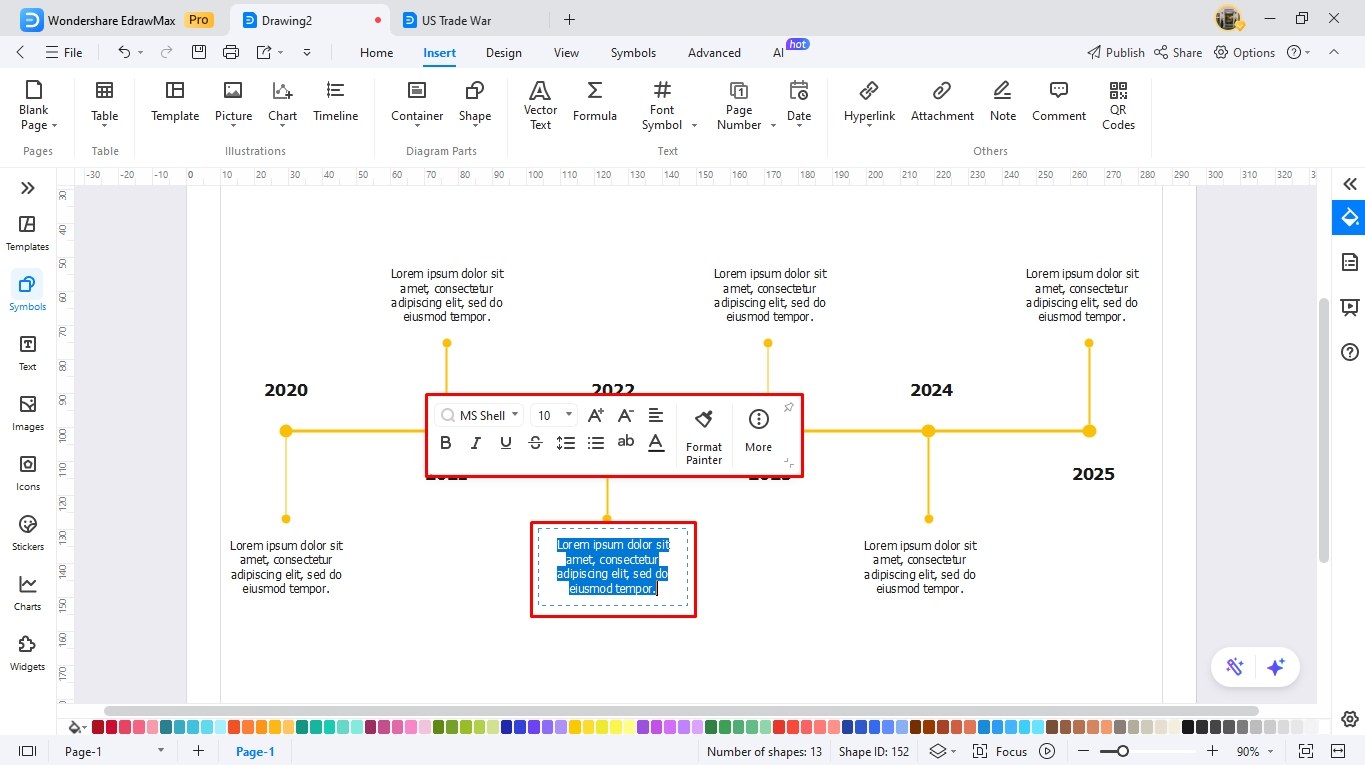Image resolution: width=1365 pixels, height=765 pixels.
Task: Insert a Template from ribbon
Action: click(x=175, y=102)
